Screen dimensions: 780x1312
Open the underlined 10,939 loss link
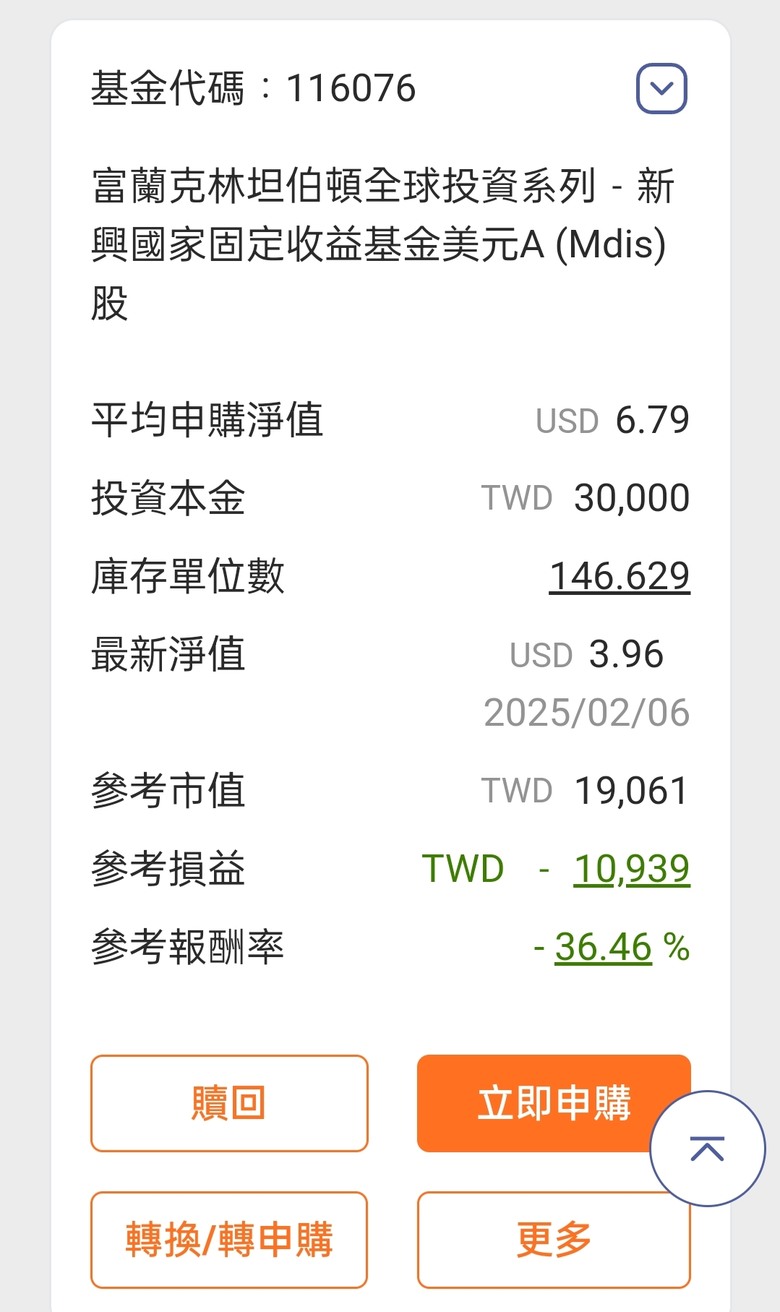632,869
